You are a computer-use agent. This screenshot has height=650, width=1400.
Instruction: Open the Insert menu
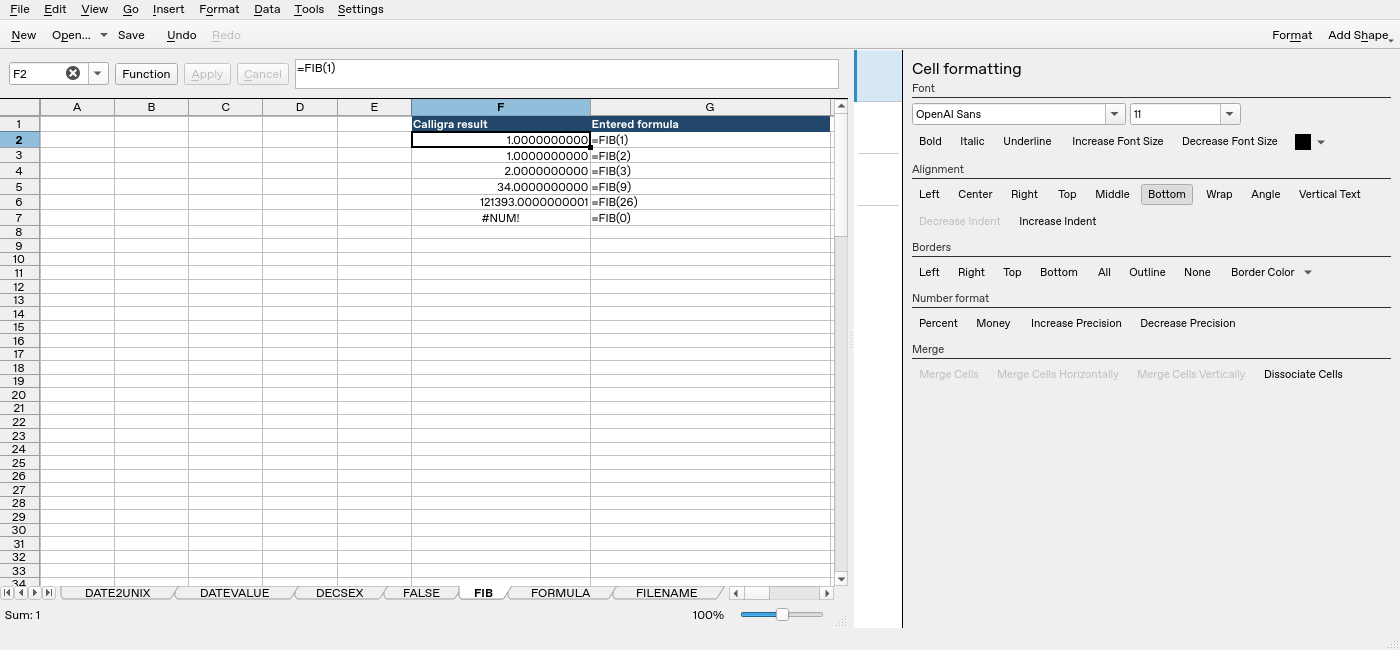click(x=168, y=9)
